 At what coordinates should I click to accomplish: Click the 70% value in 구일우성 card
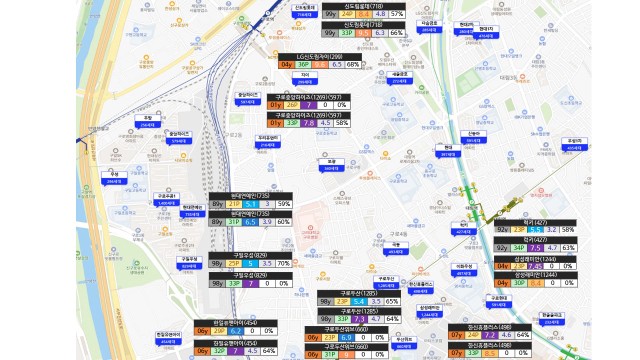(283, 264)
